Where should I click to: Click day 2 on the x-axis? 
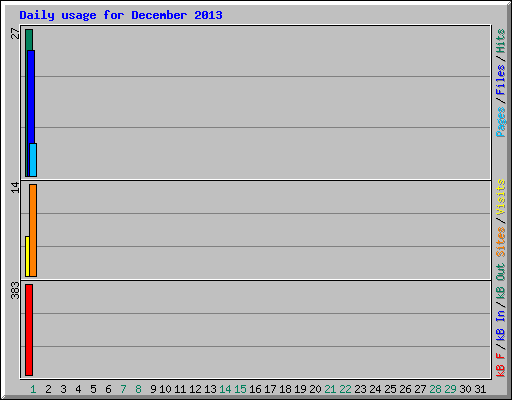coord(48,389)
